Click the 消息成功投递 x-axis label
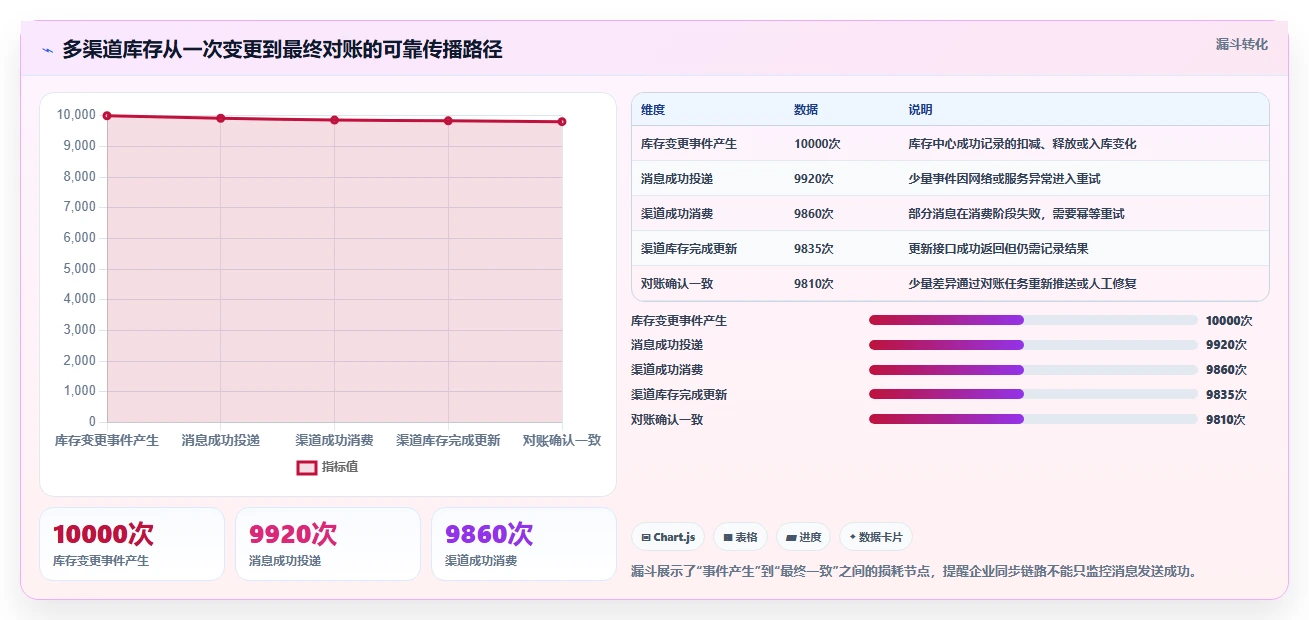Image resolution: width=1309 pixels, height=620 pixels. coord(221,441)
